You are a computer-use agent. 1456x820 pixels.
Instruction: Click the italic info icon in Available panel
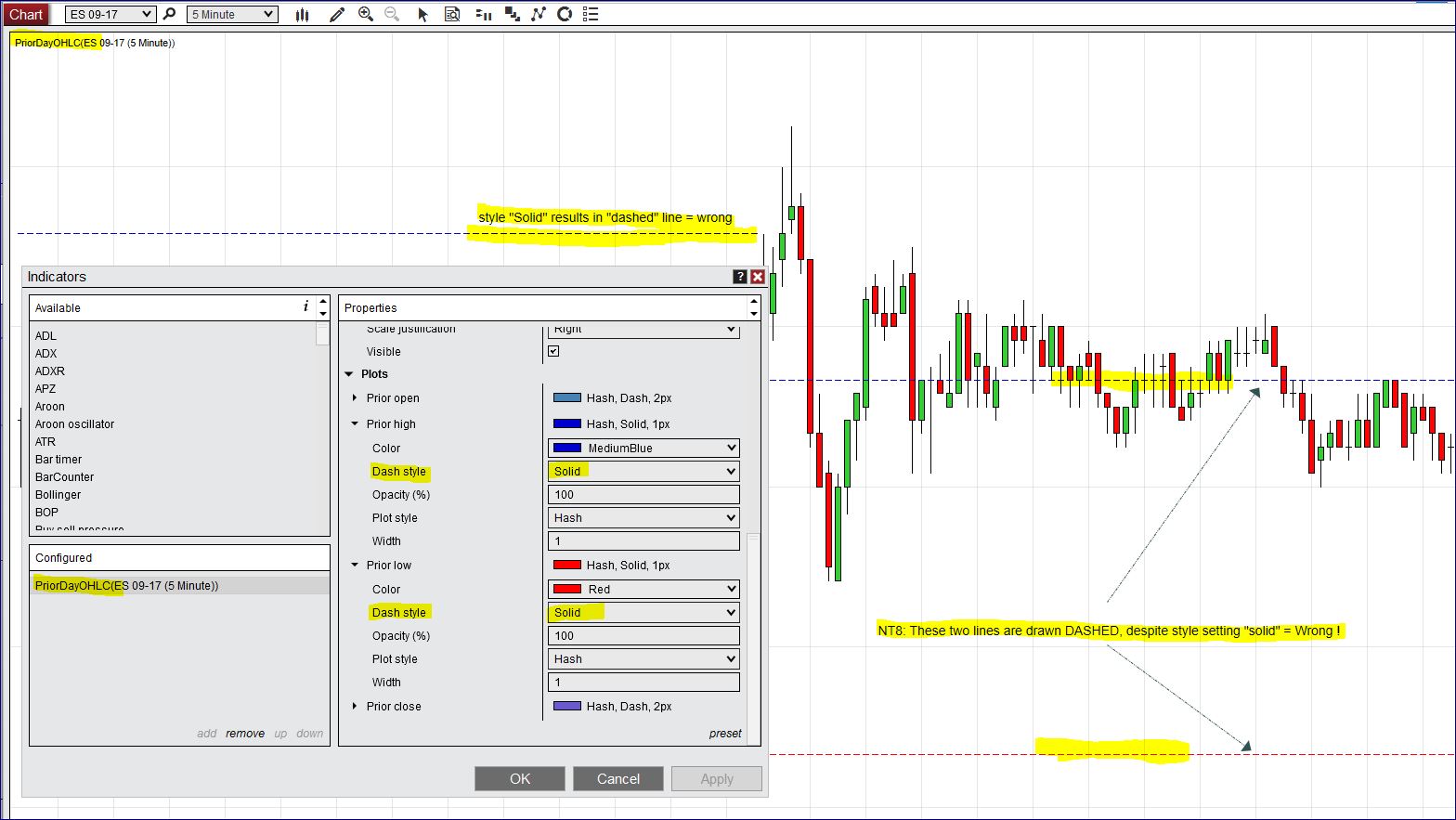click(305, 306)
